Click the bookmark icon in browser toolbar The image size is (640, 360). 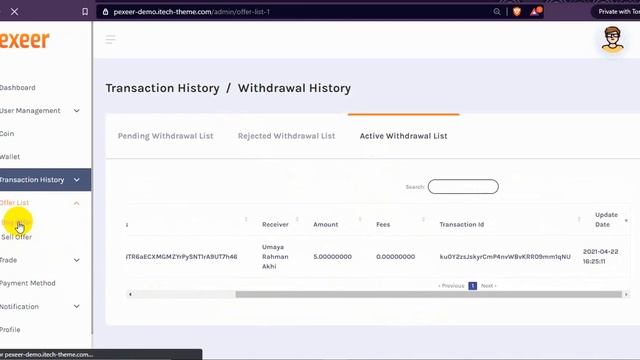(85, 12)
